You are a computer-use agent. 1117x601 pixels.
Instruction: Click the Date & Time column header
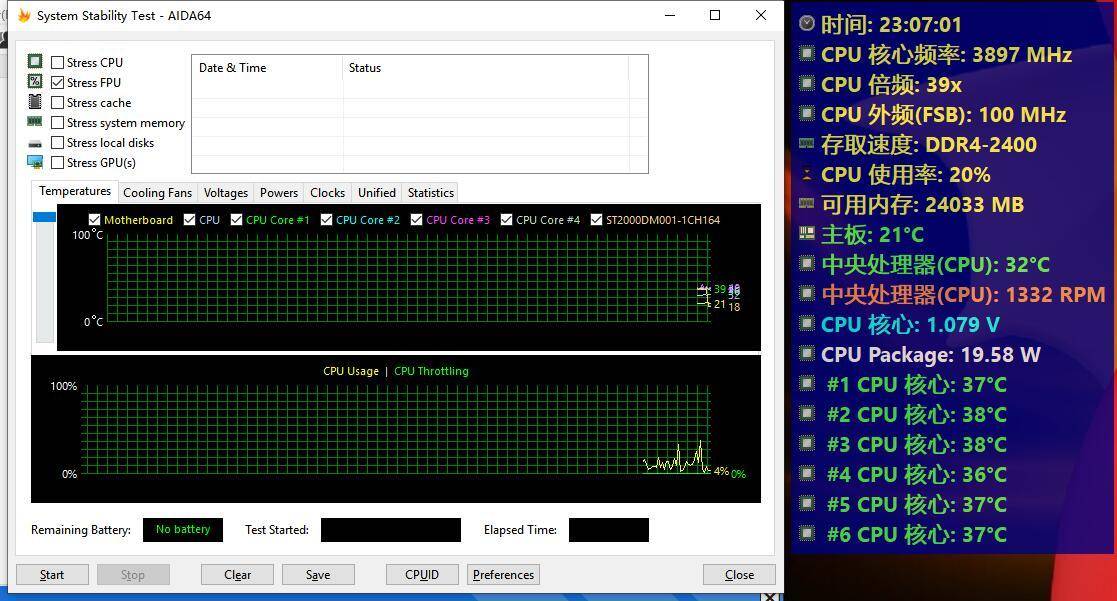click(267, 68)
